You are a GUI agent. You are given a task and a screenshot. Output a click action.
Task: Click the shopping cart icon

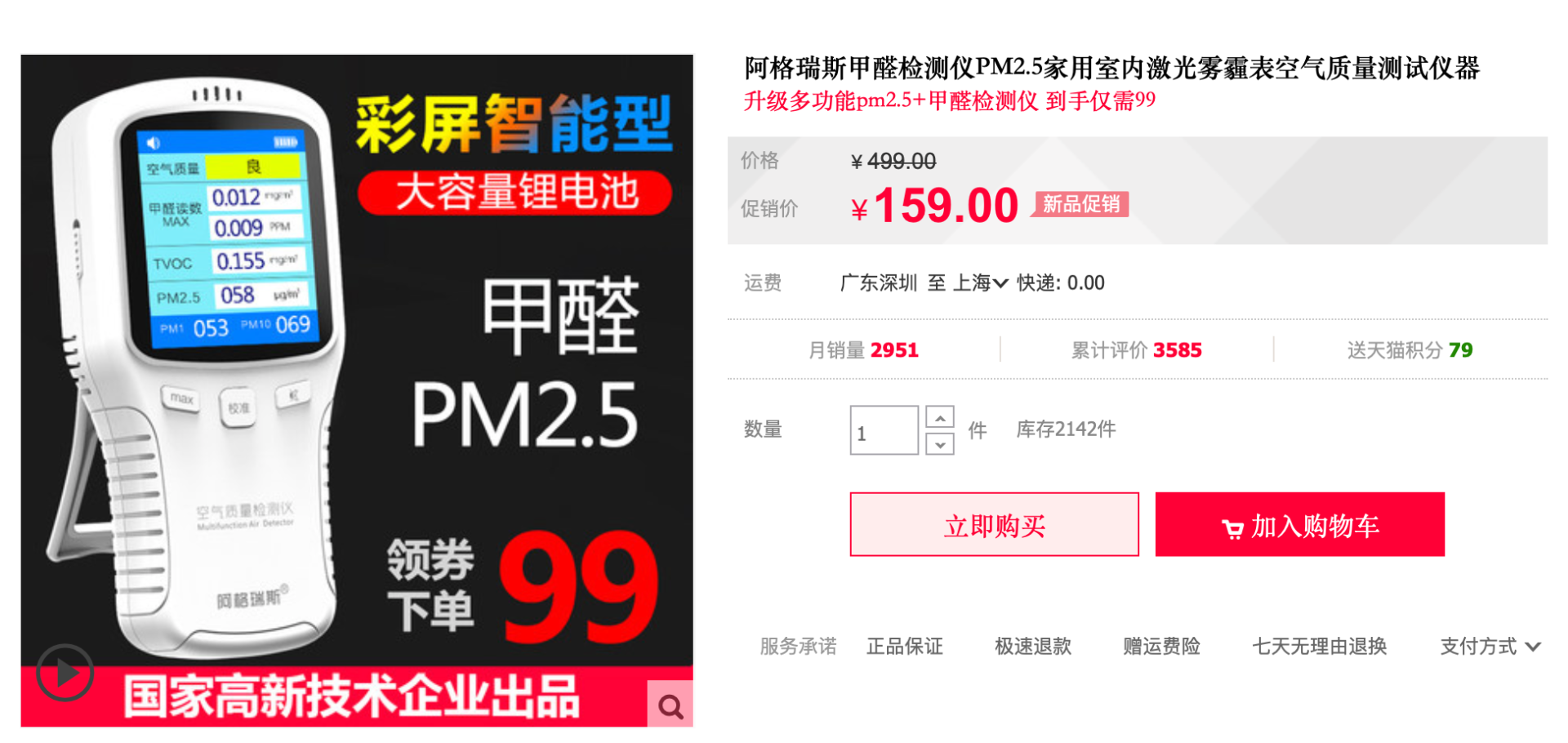tap(1232, 528)
